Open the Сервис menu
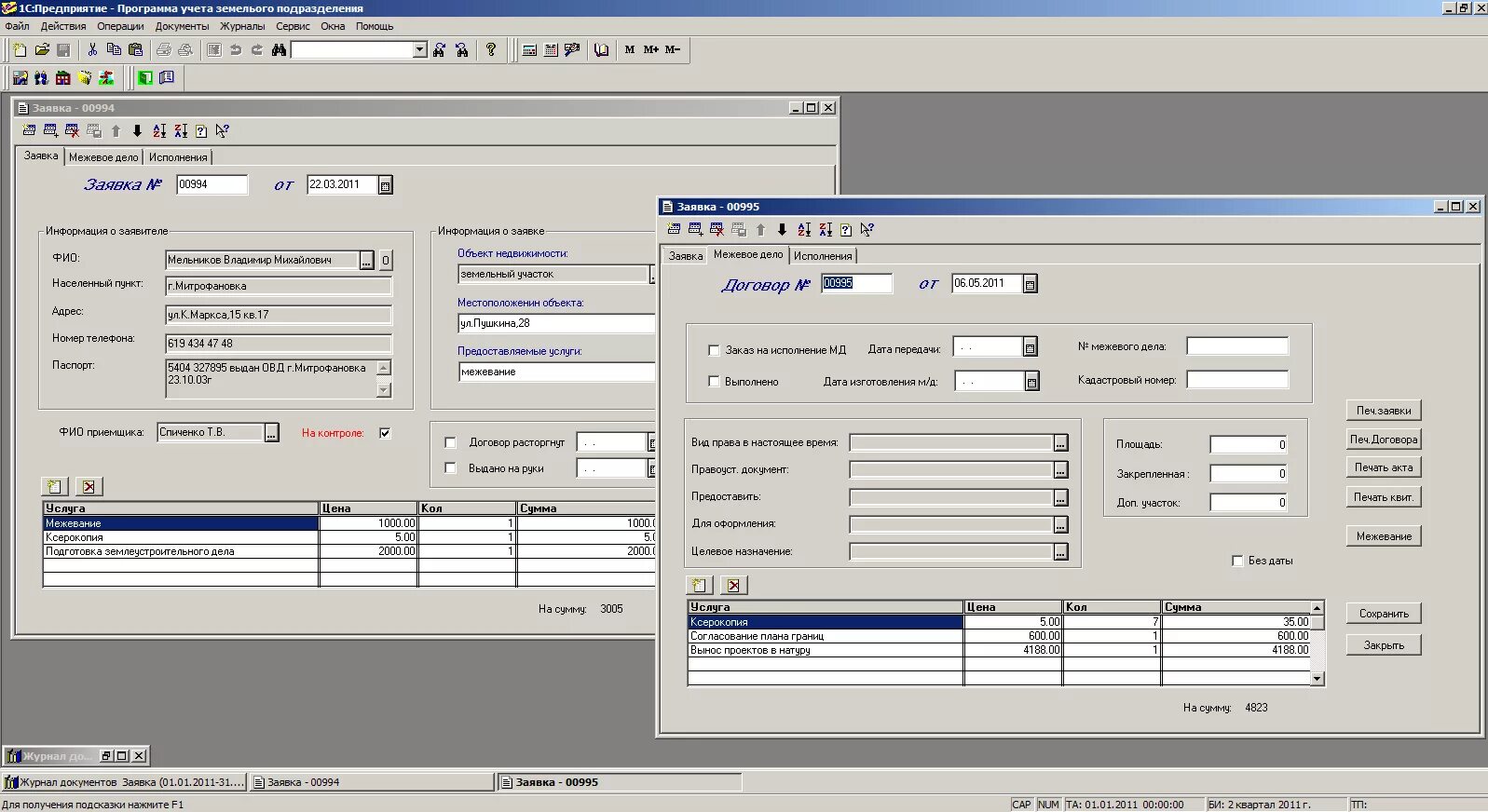 click(293, 26)
